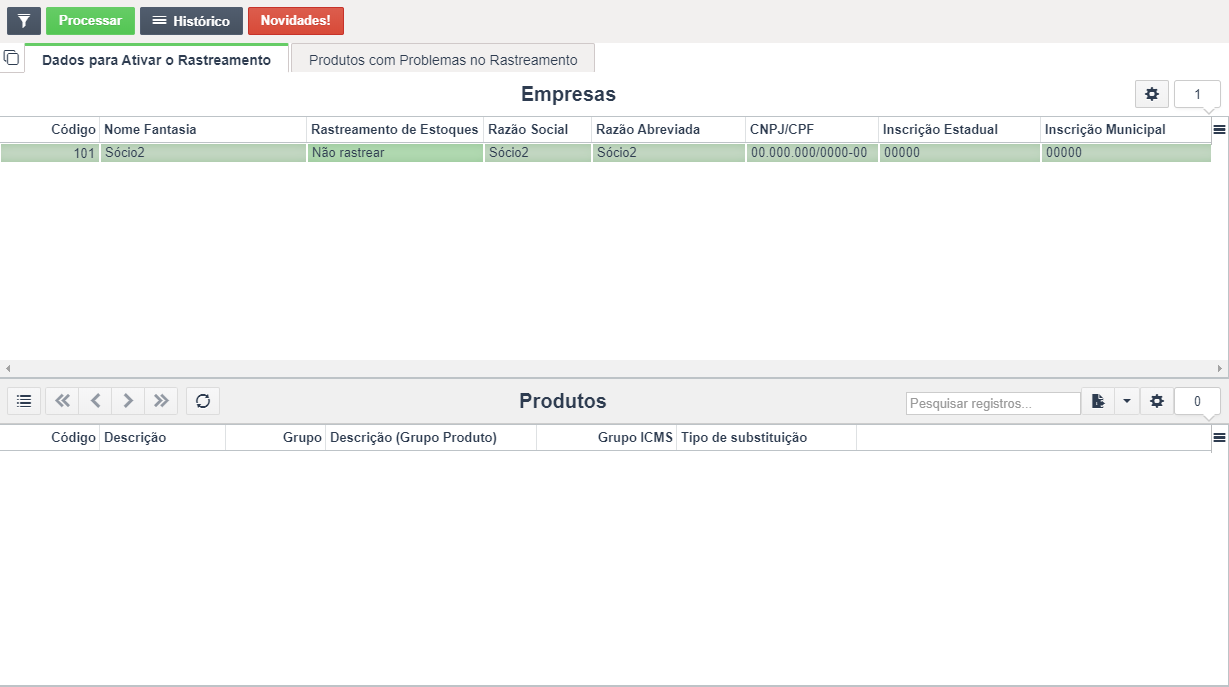Image resolution: width=1229 pixels, height=687 pixels.
Task: Refresh the Produtos grid
Action: [x=203, y=401]
